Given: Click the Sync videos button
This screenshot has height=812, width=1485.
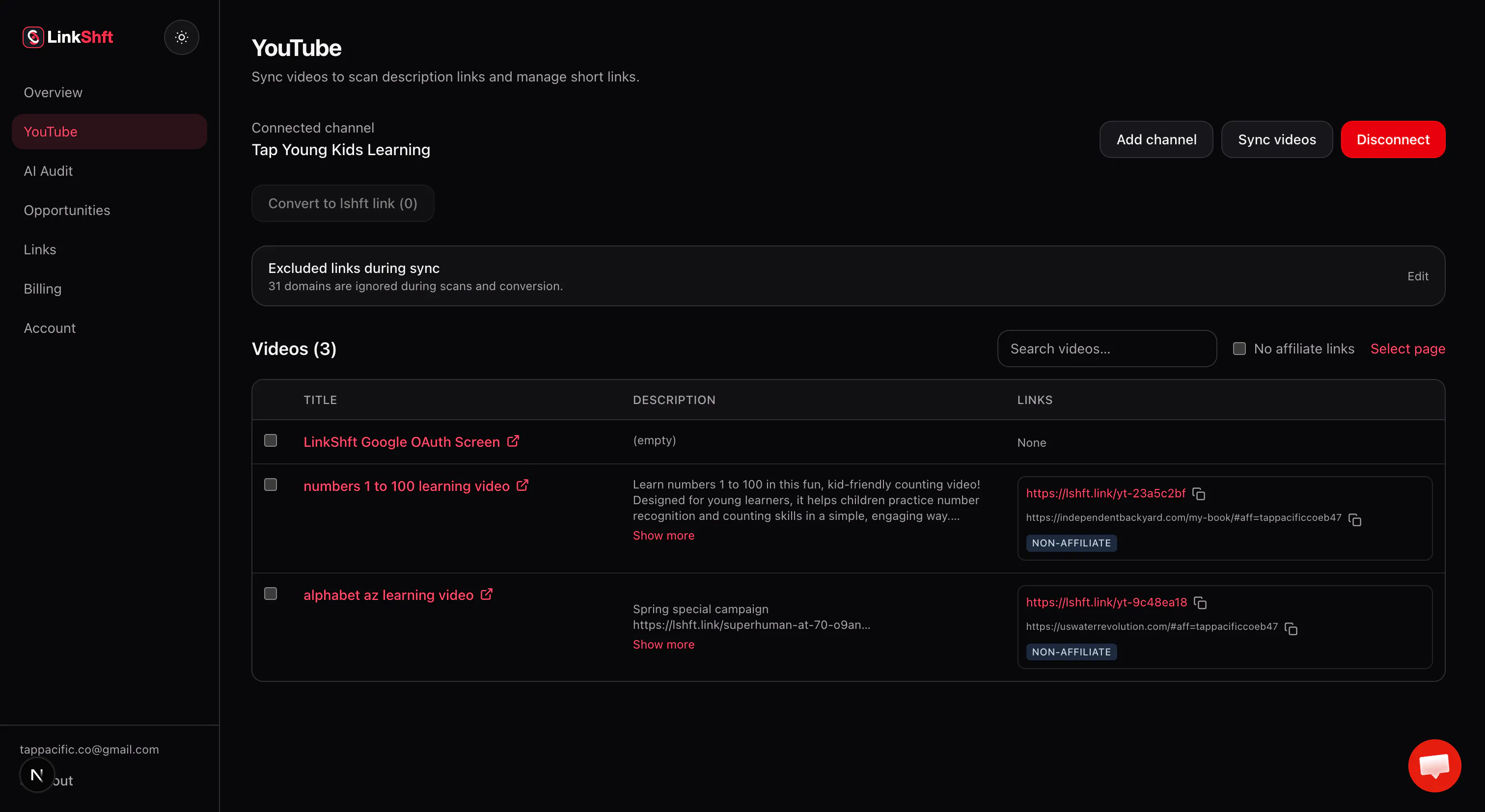Looking at the screenshot, I should (x=1277, y=139).
